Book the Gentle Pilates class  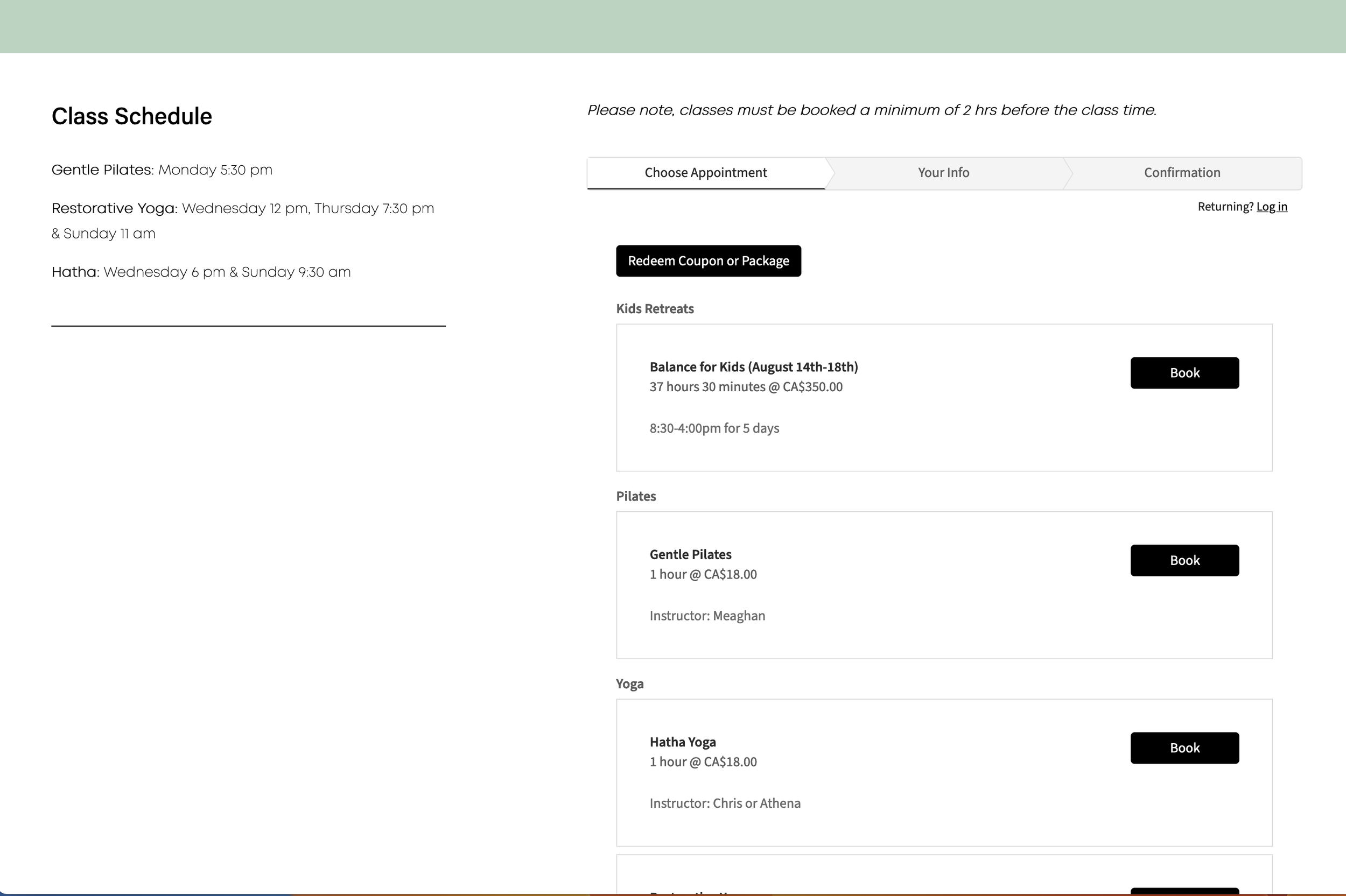click(x=1184, y=561)
